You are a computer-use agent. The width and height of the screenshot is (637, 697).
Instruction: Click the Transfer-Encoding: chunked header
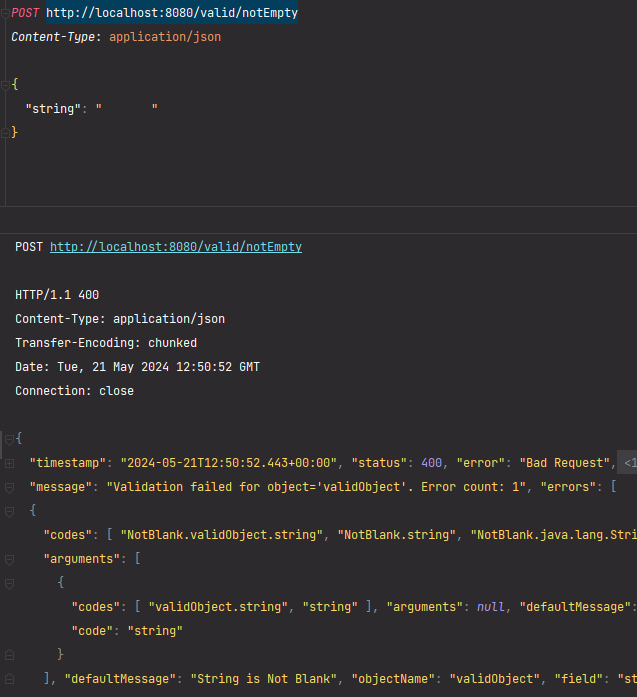click(106, 343)
